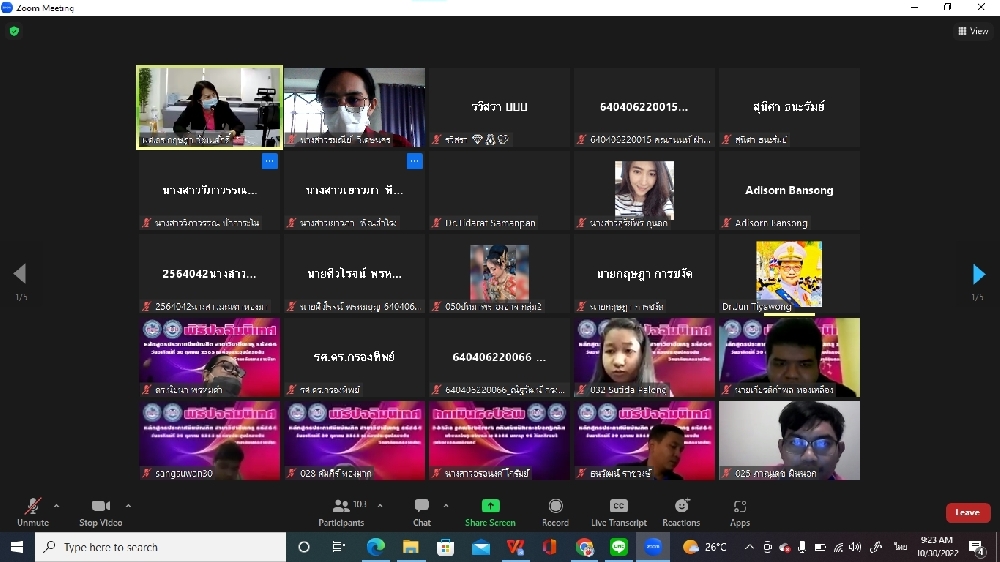This screenshot has height=562, width=1000.
Task: Click the red Leave button
Action: 967,513
